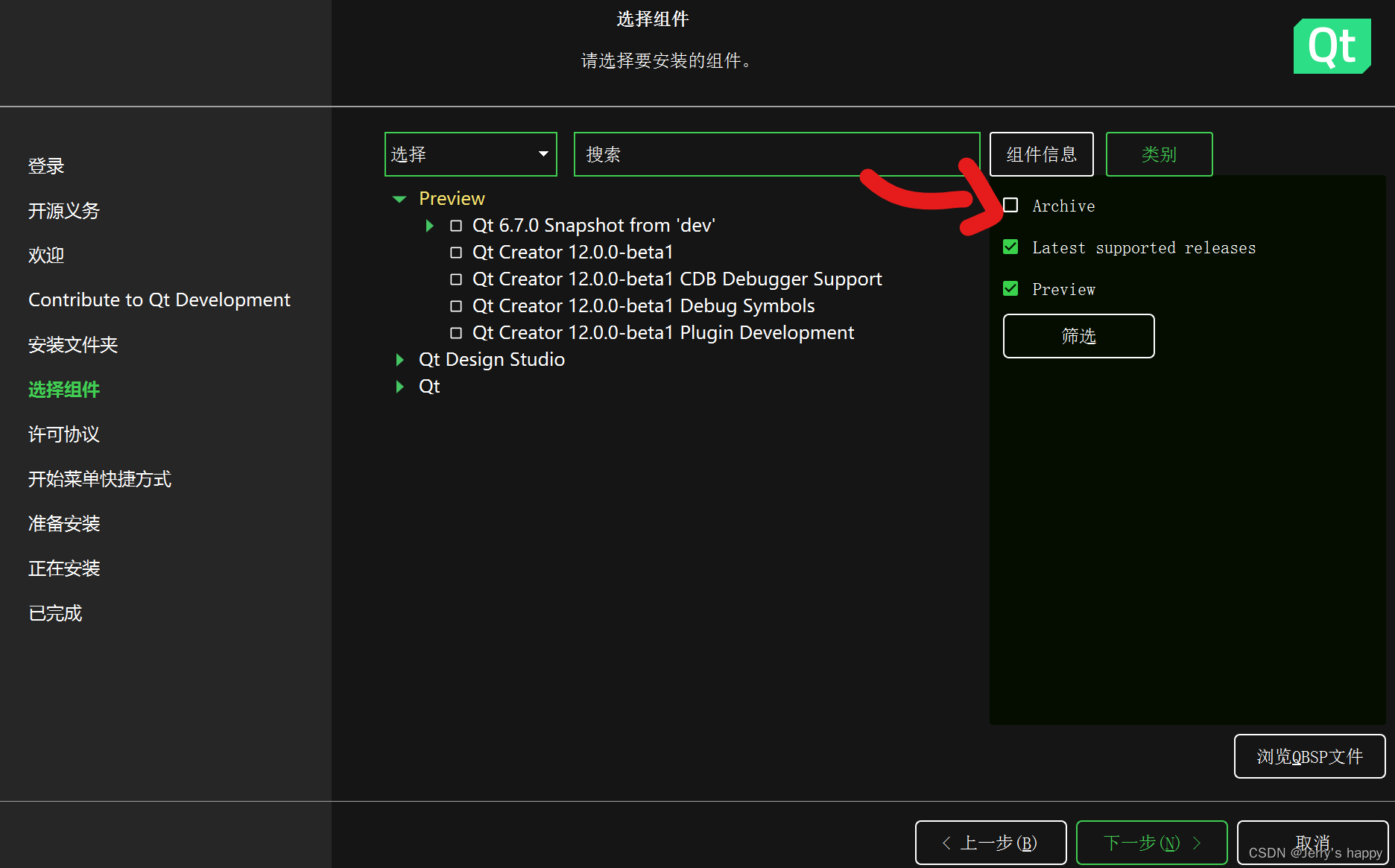The image size is (1395, 868).
Task: Select Qt Creator 12.0.0-beta1 Plugin Development row
Action: coord(663,333)
